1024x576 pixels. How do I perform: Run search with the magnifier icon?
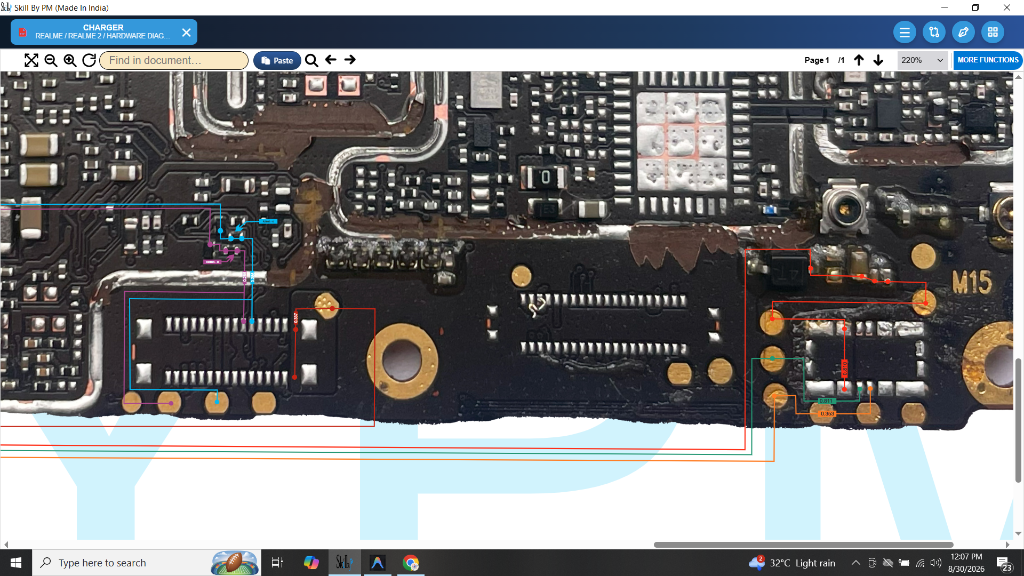pos(312,60)
